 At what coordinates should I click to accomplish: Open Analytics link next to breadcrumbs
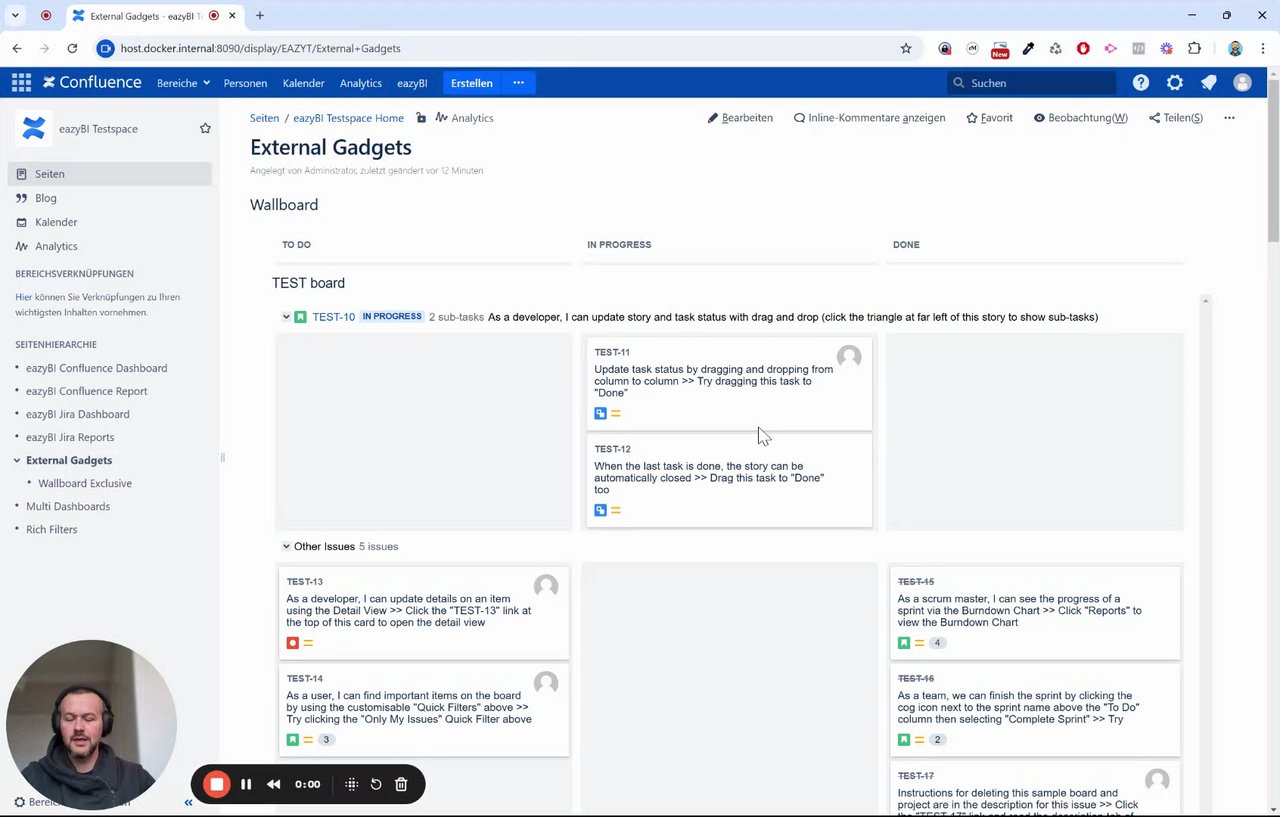coord(464,118)
